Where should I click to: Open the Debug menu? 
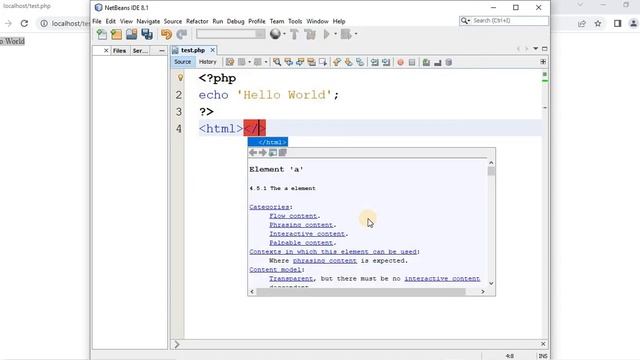(x=236, y=21)
